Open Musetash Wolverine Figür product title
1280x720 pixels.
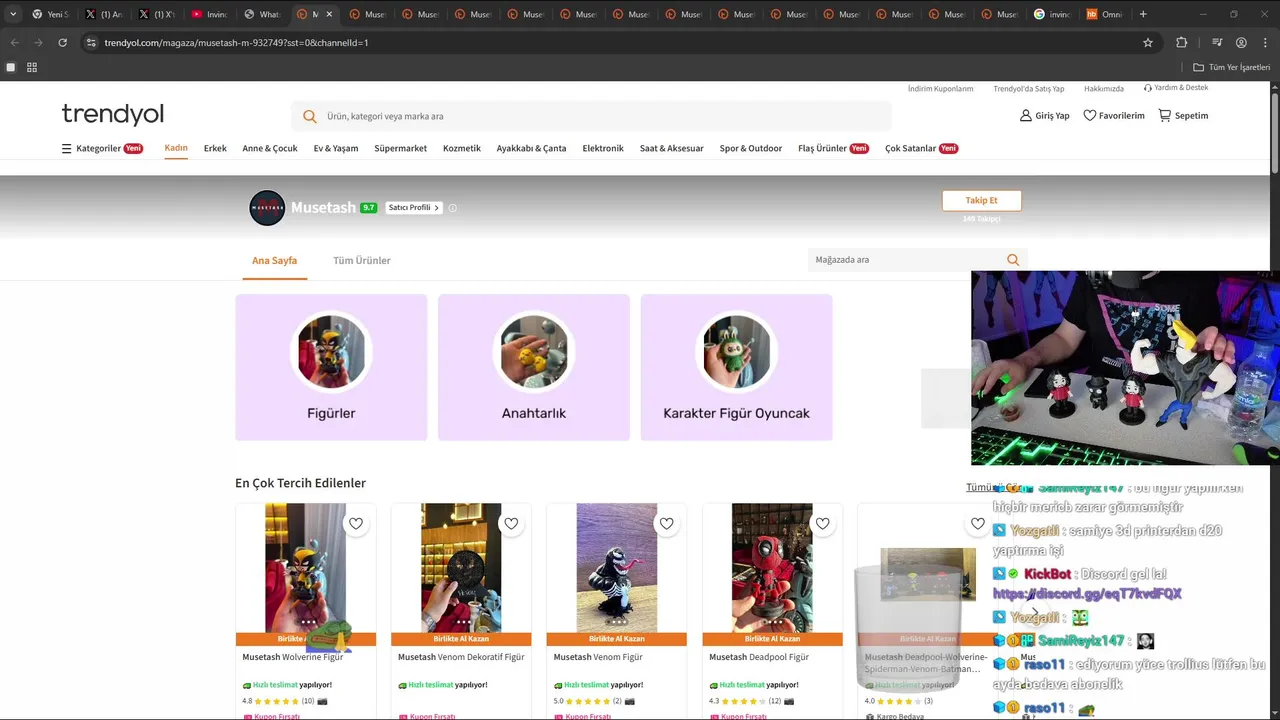tap(293, 658)
